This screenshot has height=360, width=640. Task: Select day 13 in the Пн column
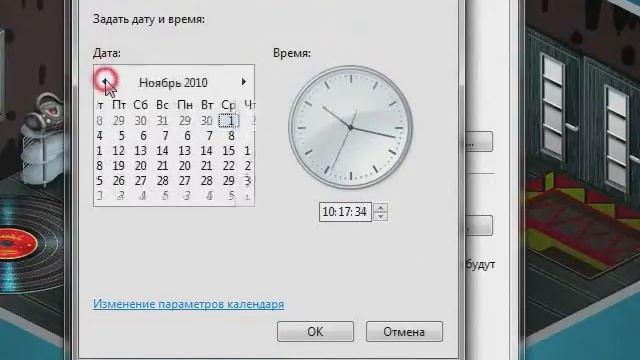184,151
